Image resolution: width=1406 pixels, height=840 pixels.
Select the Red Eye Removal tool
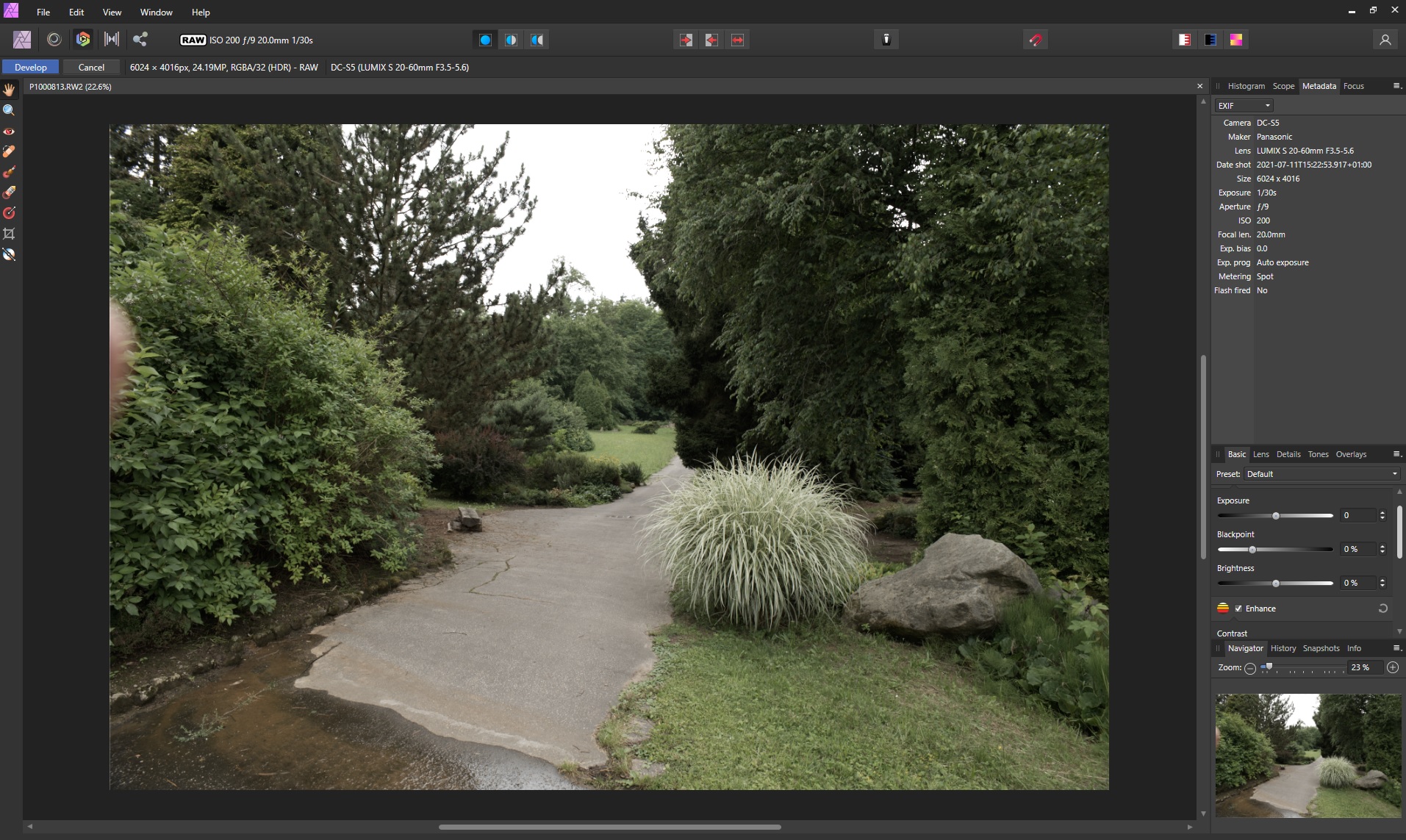[x=9, y=132]
